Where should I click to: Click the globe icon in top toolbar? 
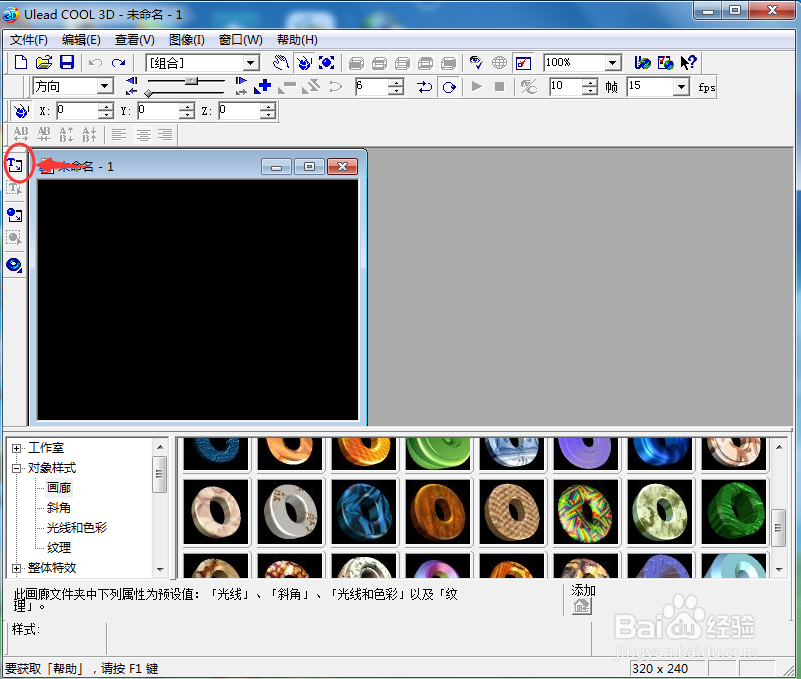500,63
